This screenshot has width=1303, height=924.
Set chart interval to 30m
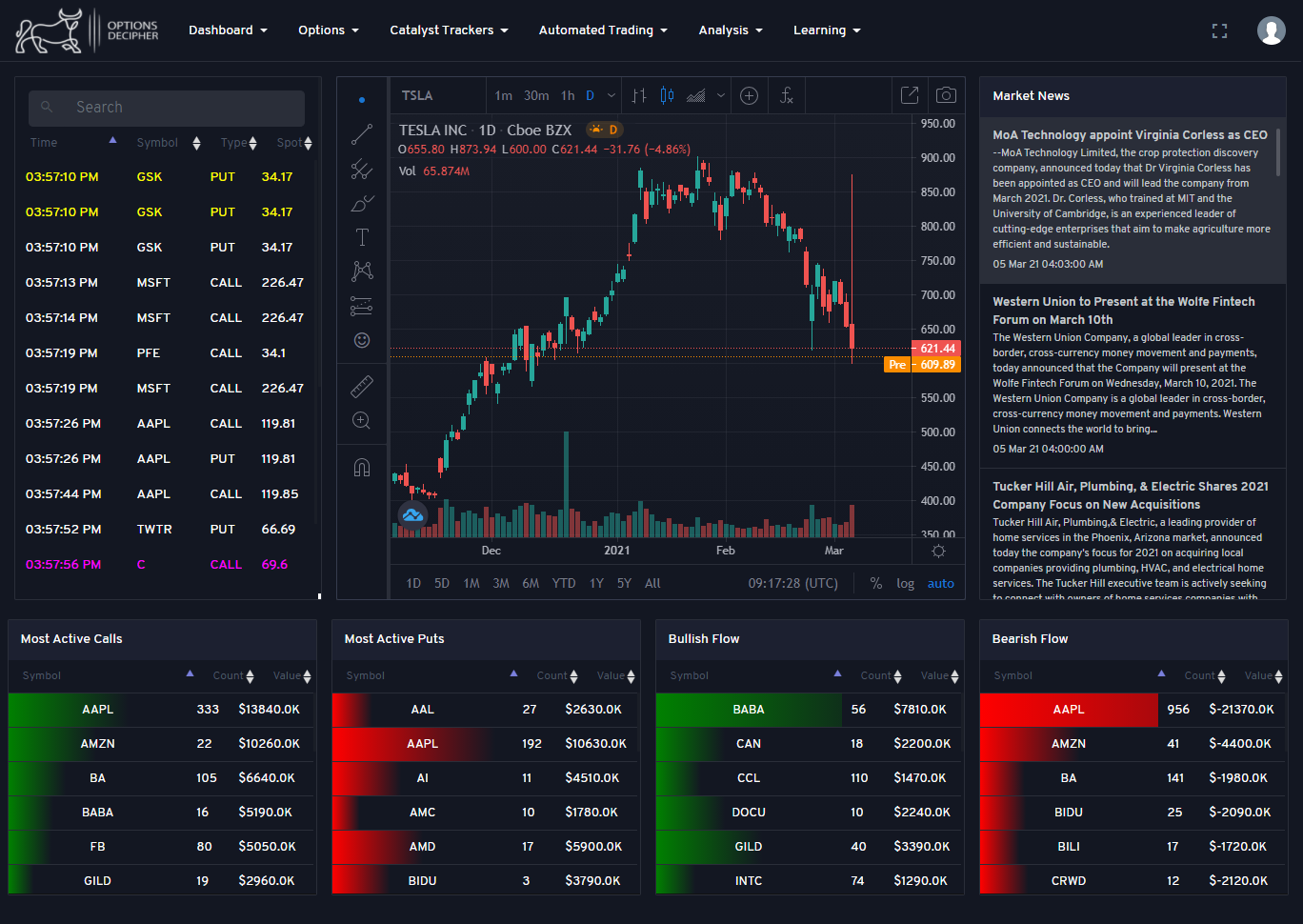[536, 95]
